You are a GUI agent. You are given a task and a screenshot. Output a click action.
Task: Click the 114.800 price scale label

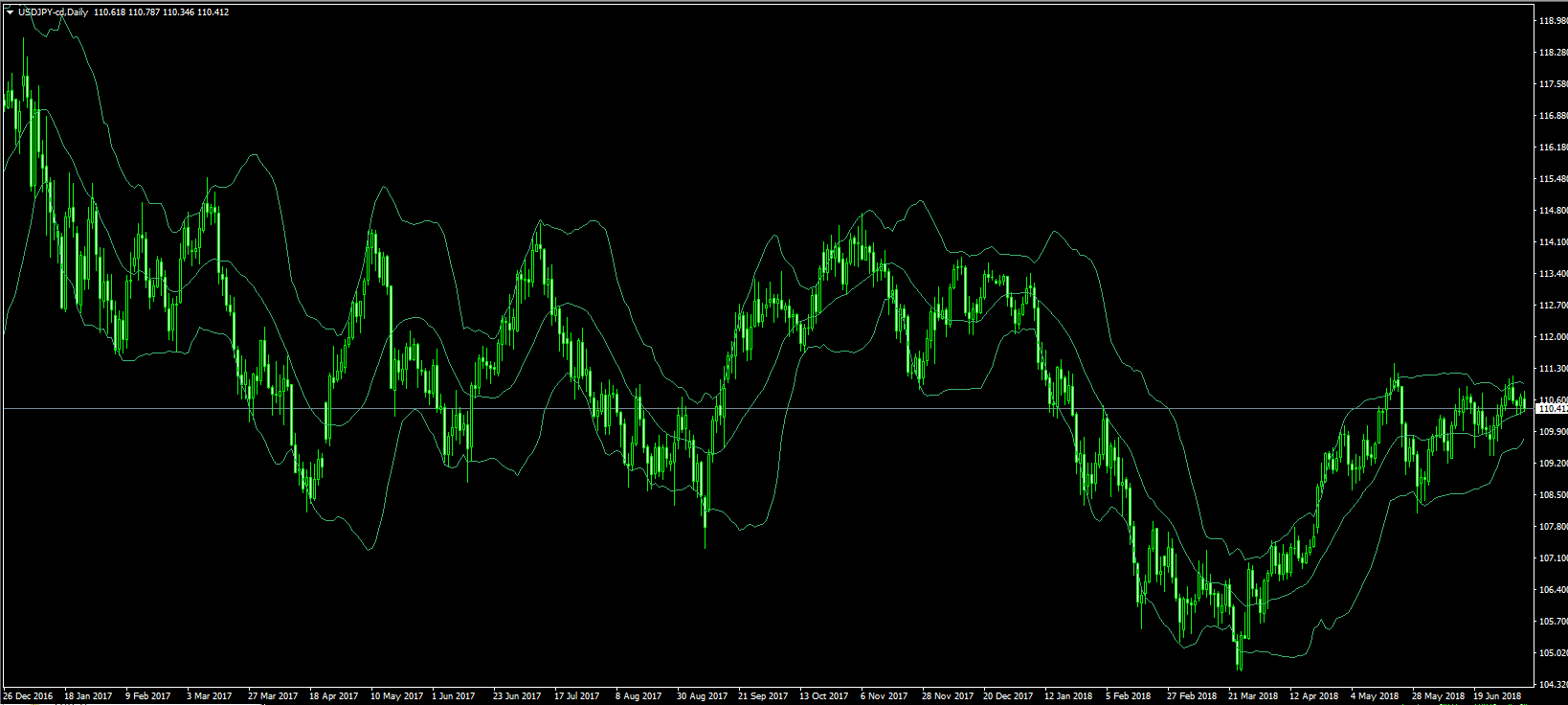click(1552, 211)
